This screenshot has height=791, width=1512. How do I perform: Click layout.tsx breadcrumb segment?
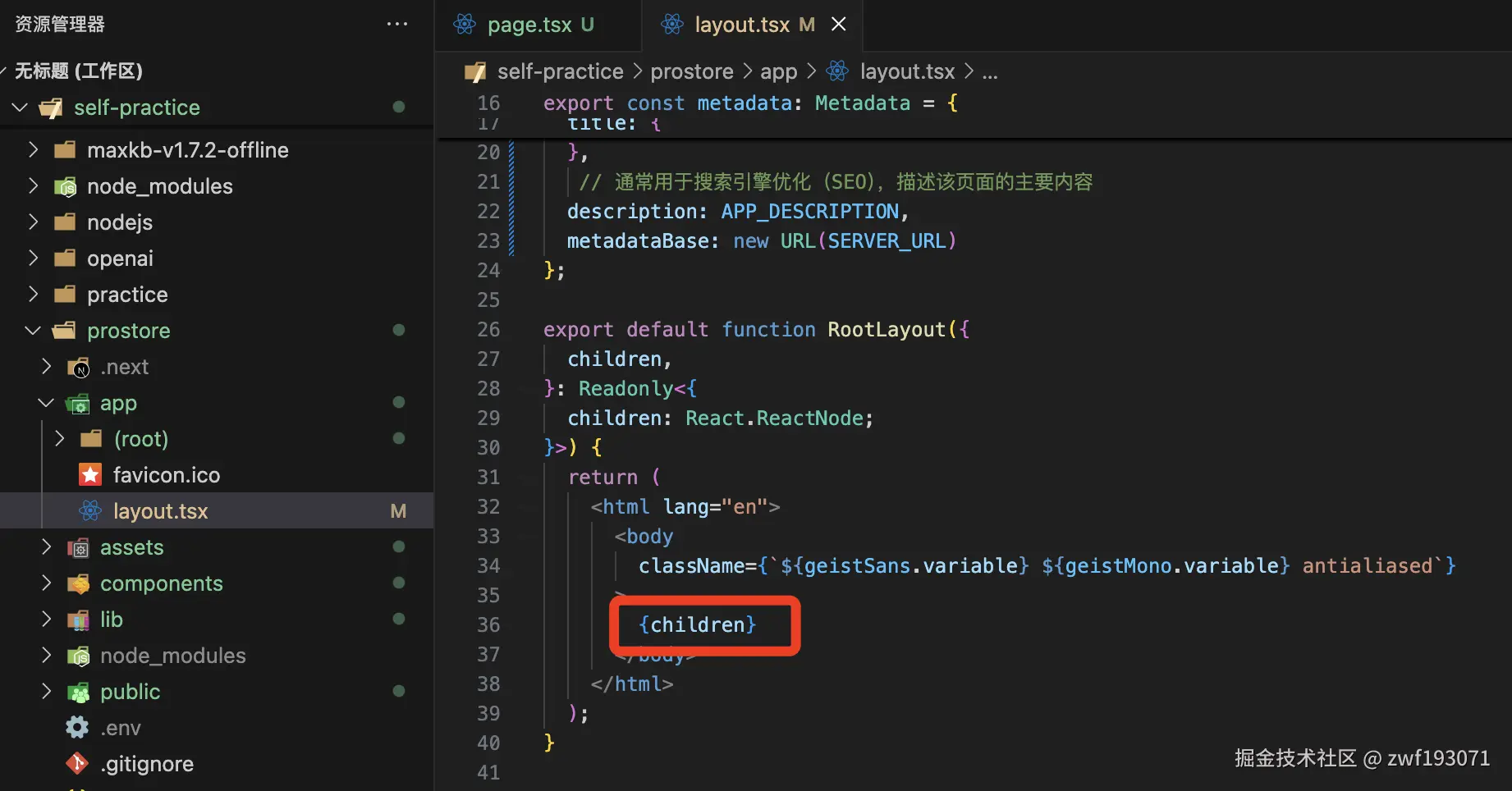[907, 72]
